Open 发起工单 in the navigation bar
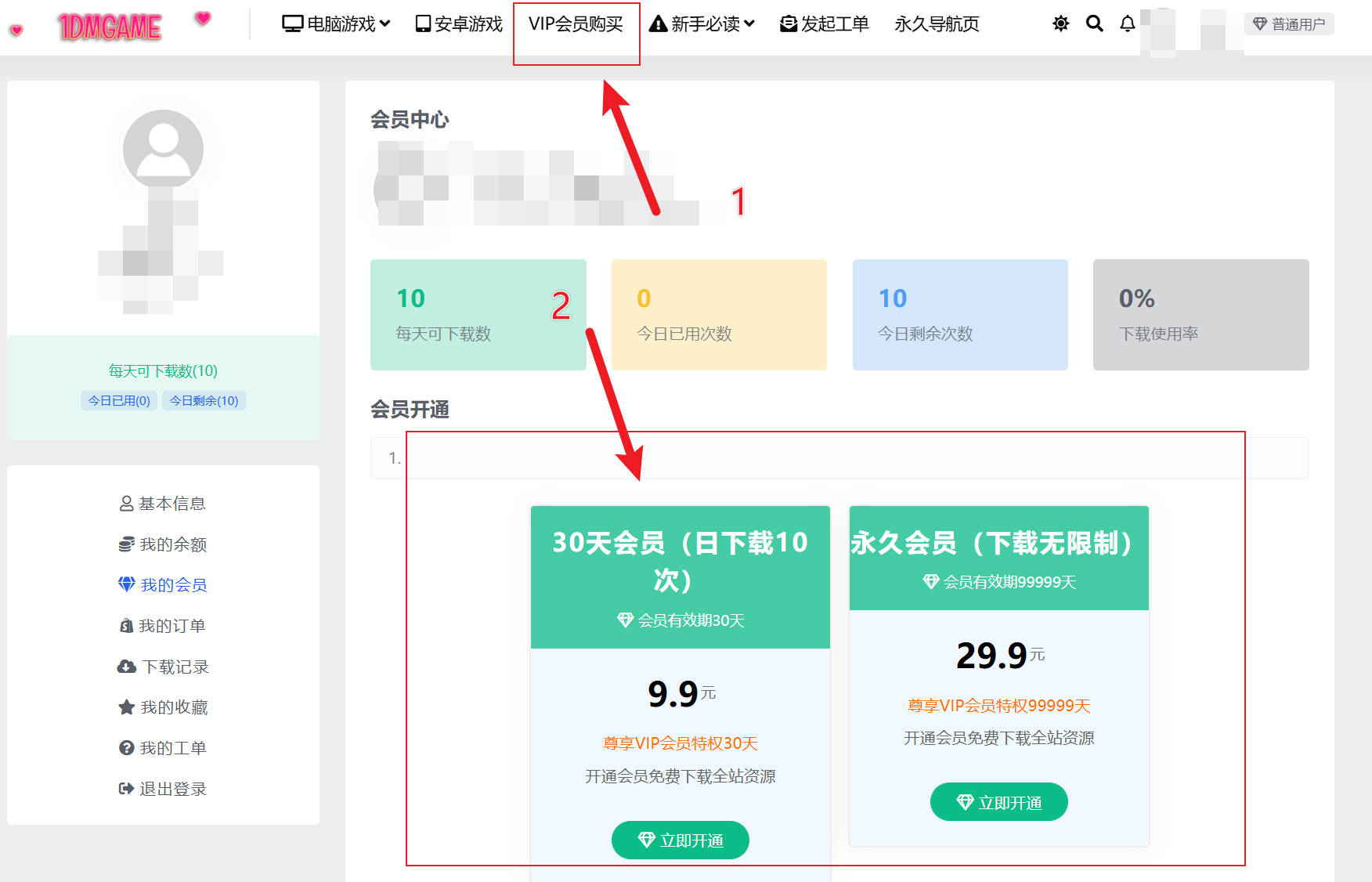 point(825,24)
